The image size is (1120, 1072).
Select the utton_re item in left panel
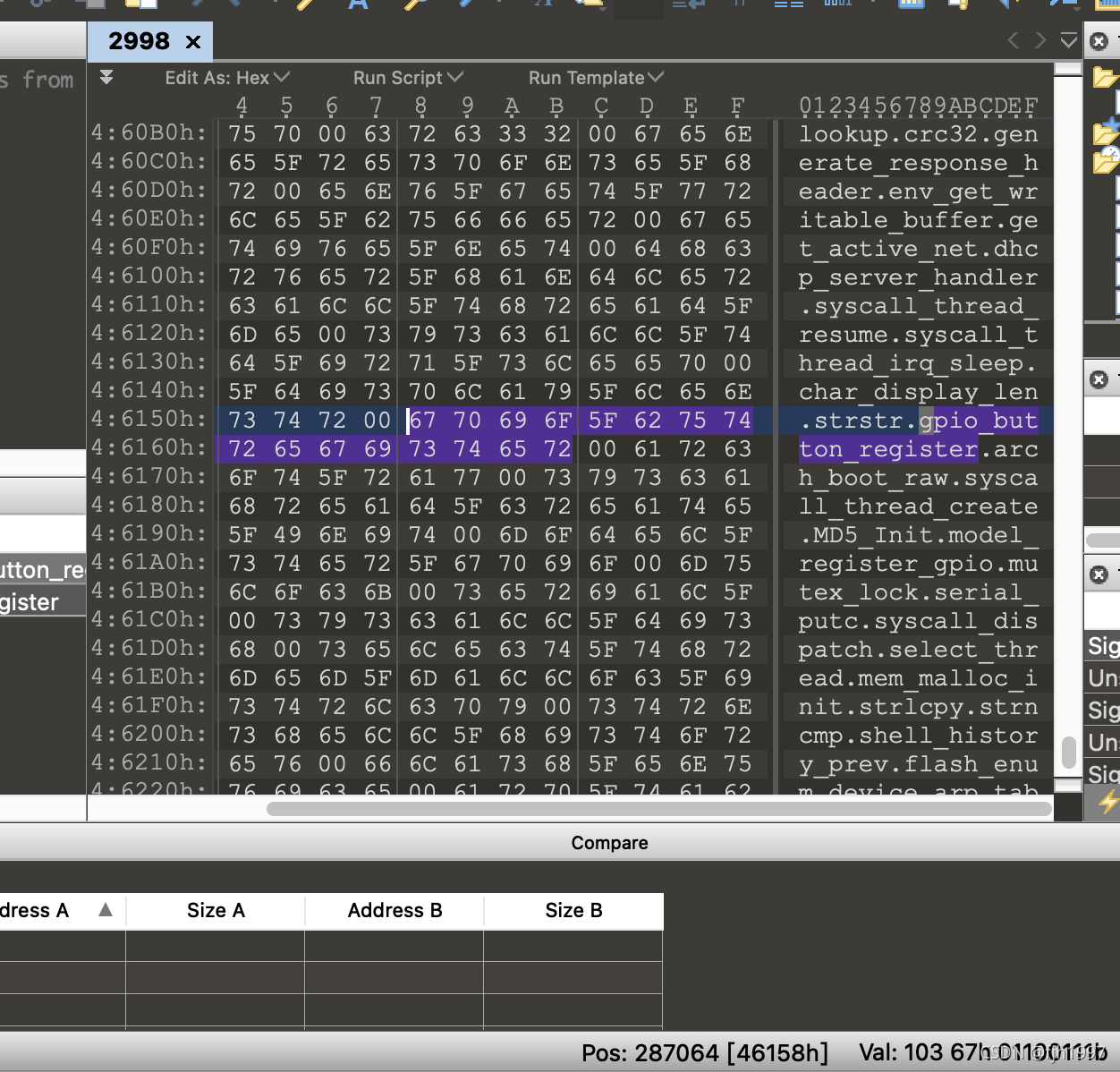click(43, 570)
